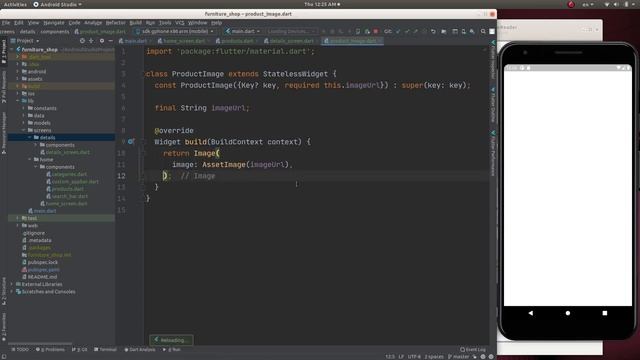
Task: Open details_screen.dart in project tree
Action: click(x=68, y=152)
